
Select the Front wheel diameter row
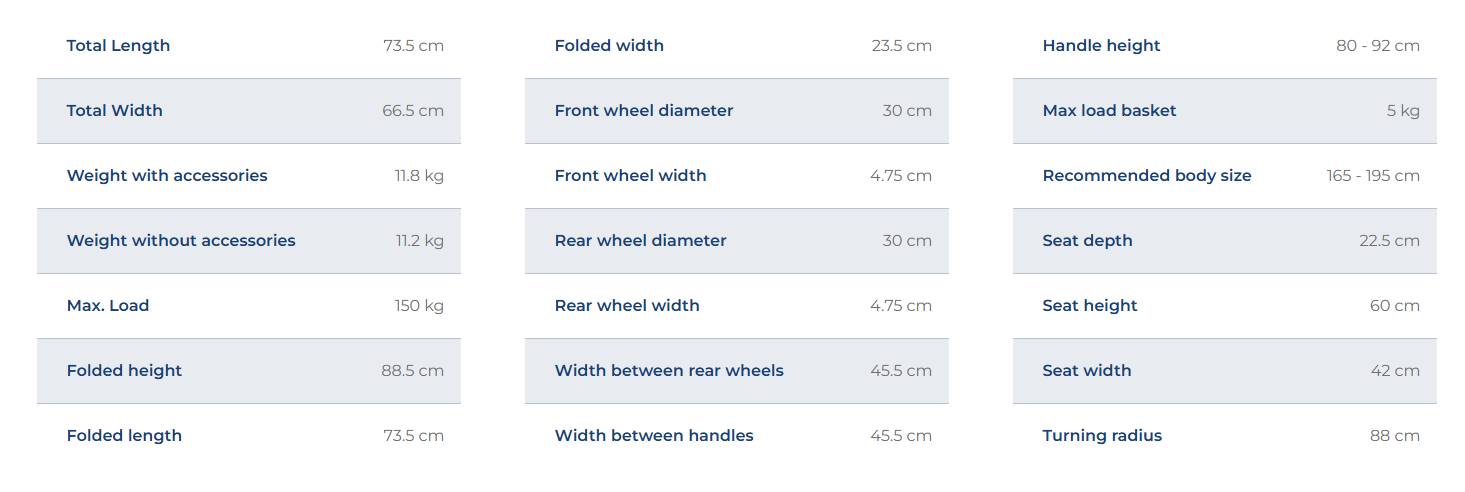(737, 111)
